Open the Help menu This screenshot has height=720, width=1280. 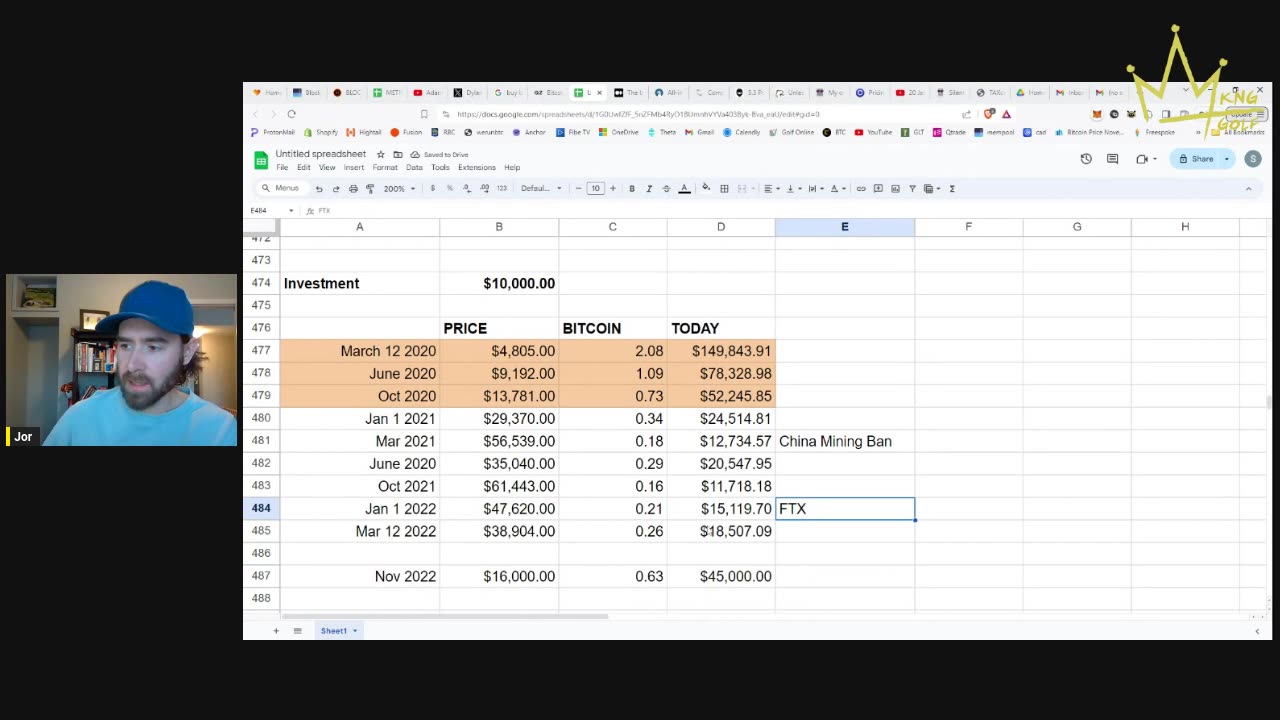(x=512, y=167)
